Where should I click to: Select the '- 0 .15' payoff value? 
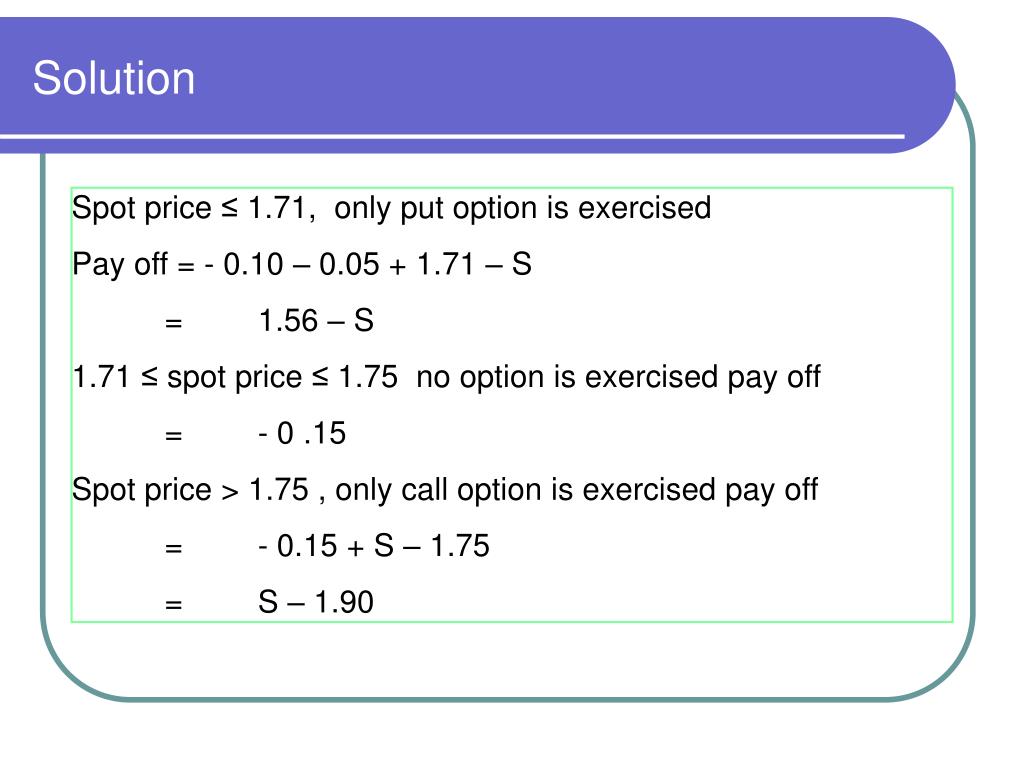tap(302, 433)
